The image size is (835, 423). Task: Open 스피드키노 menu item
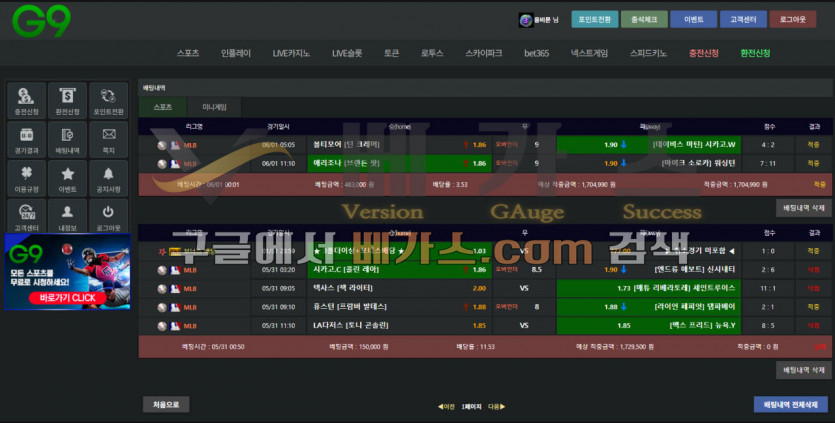pos(648,53)
